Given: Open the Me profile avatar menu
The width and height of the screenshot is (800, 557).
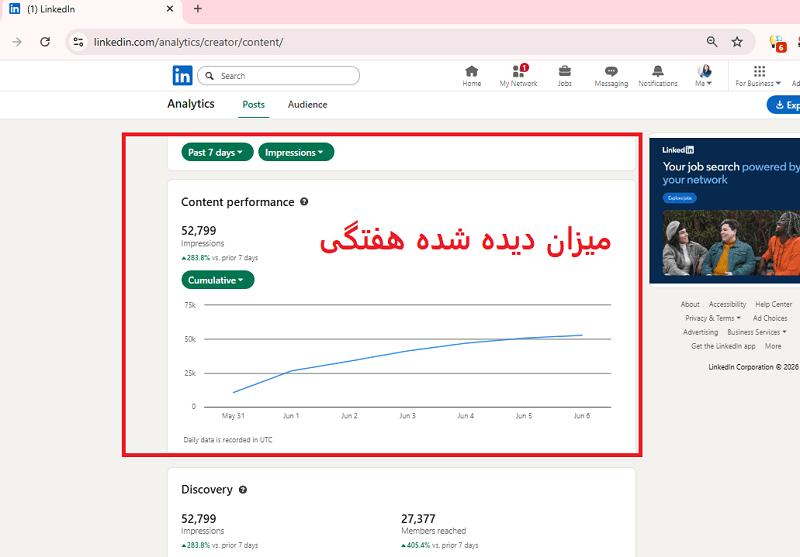Looking at the screenshot, I should [x=704, y=76].
